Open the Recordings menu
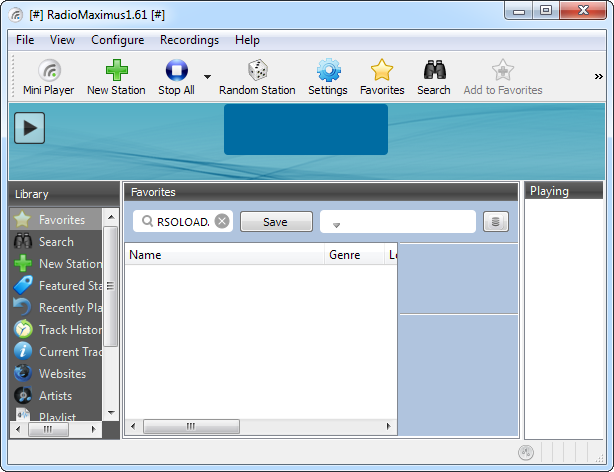The height and width of the screenshot is (472, 614). [190, 40]
